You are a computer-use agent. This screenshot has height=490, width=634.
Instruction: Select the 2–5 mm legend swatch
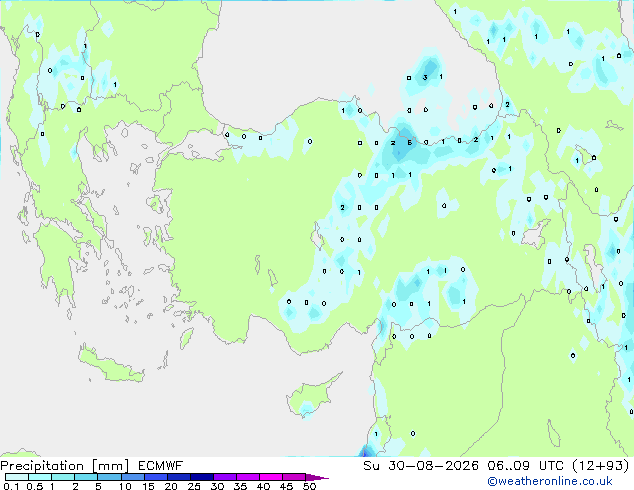click(x=86, y=477)
